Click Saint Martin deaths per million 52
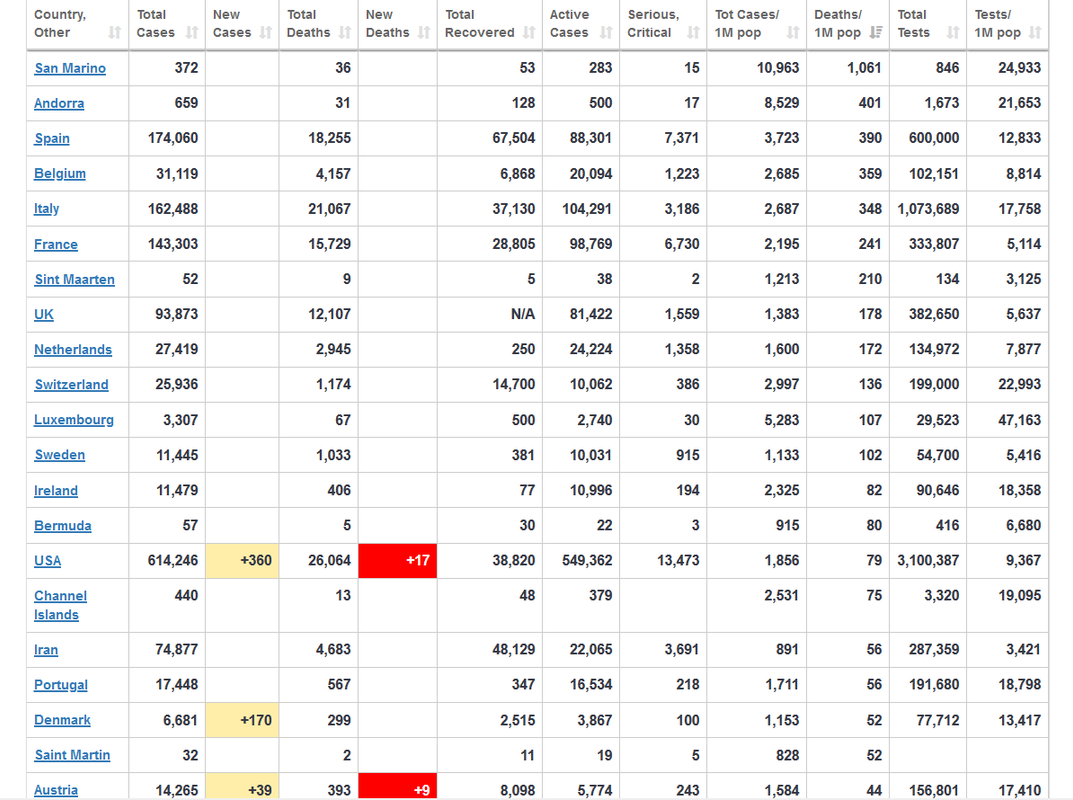This screenshot has width=1073, height=800. [x=874, y=755]
